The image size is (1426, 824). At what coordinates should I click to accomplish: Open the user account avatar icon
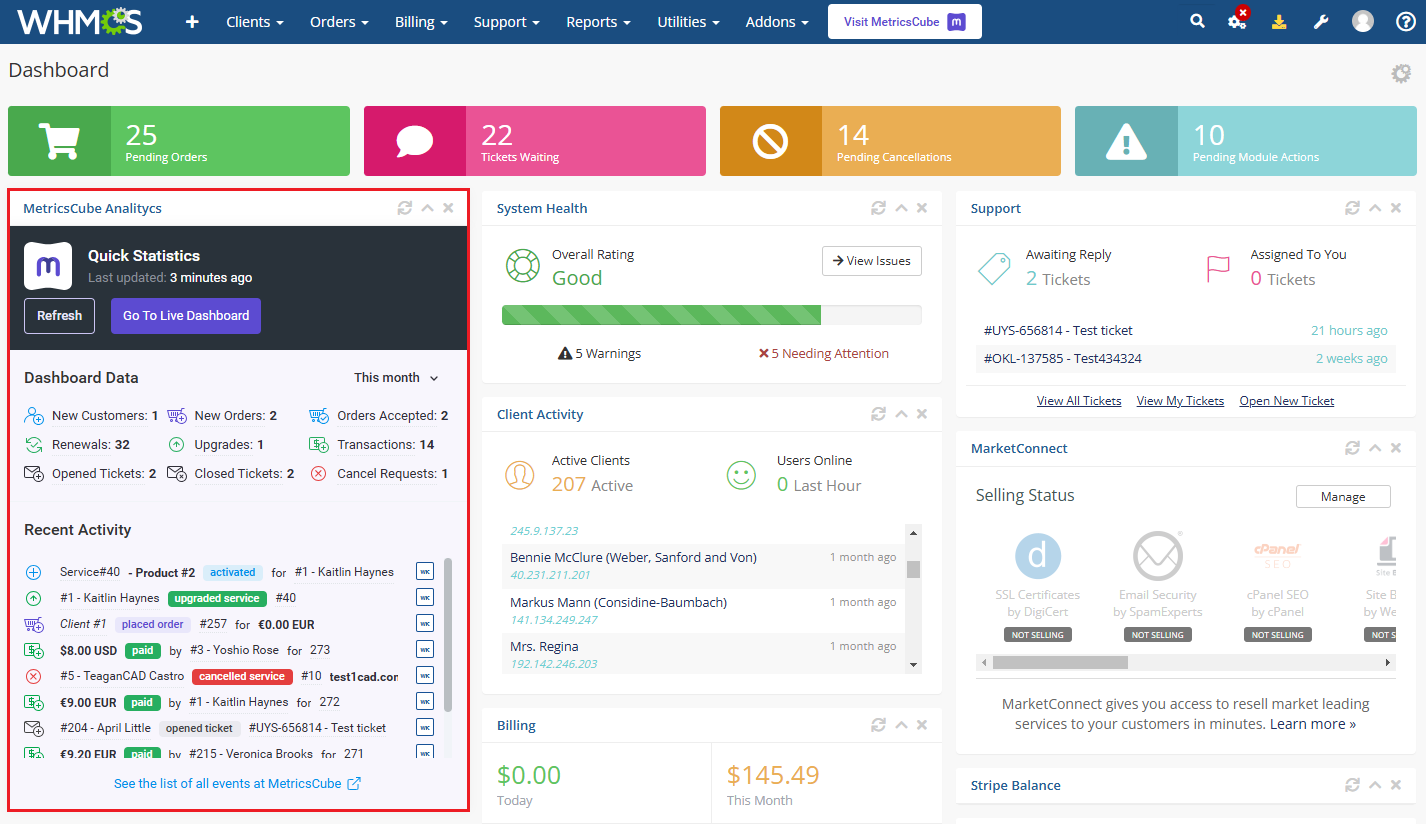coord(1363,21)
